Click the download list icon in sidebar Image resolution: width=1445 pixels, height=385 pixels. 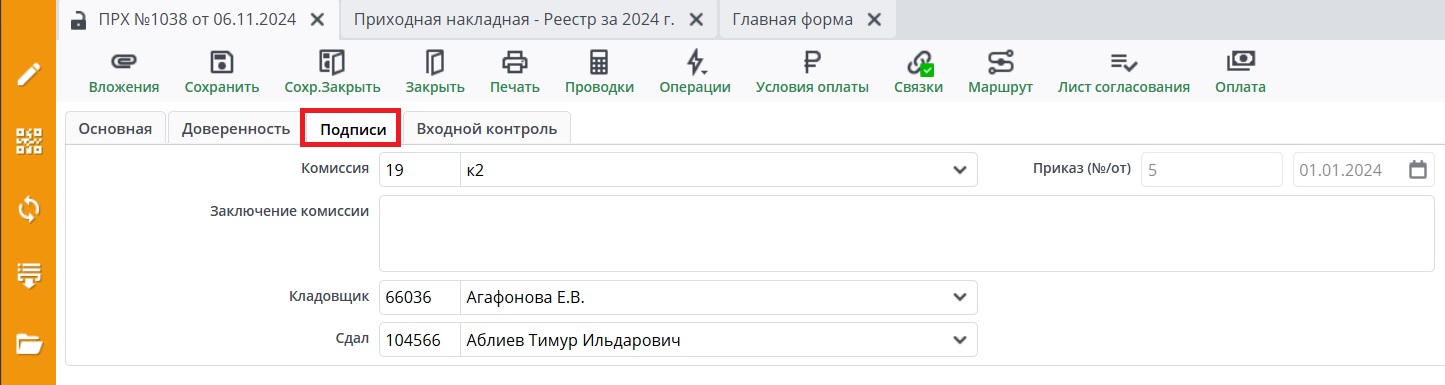tap(28, 275)
